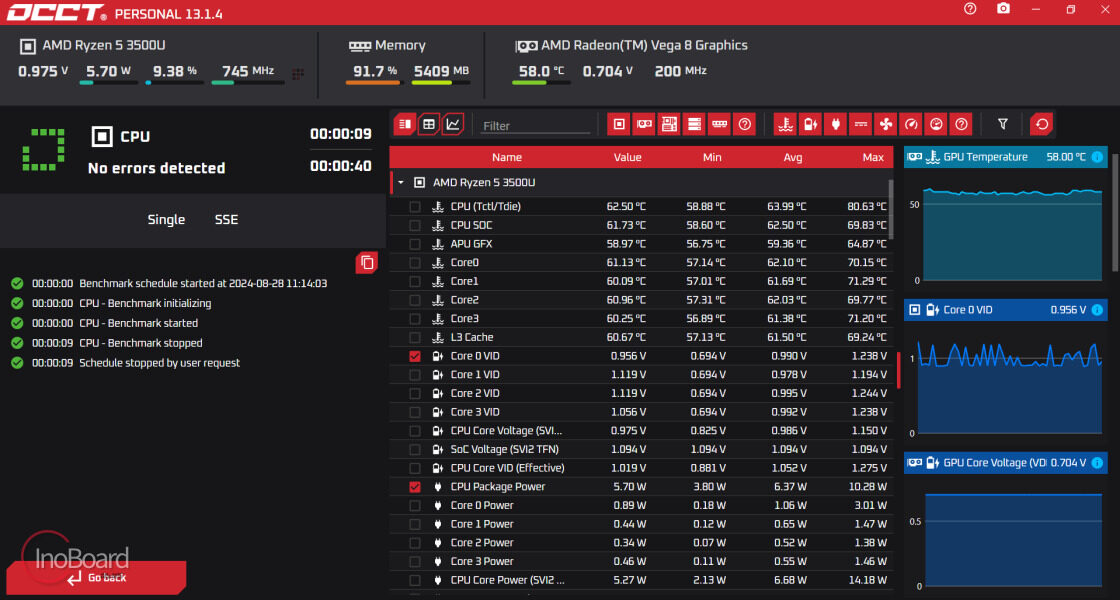Click the power plug filter icon
1120x600 pixels.
point(835,124)
